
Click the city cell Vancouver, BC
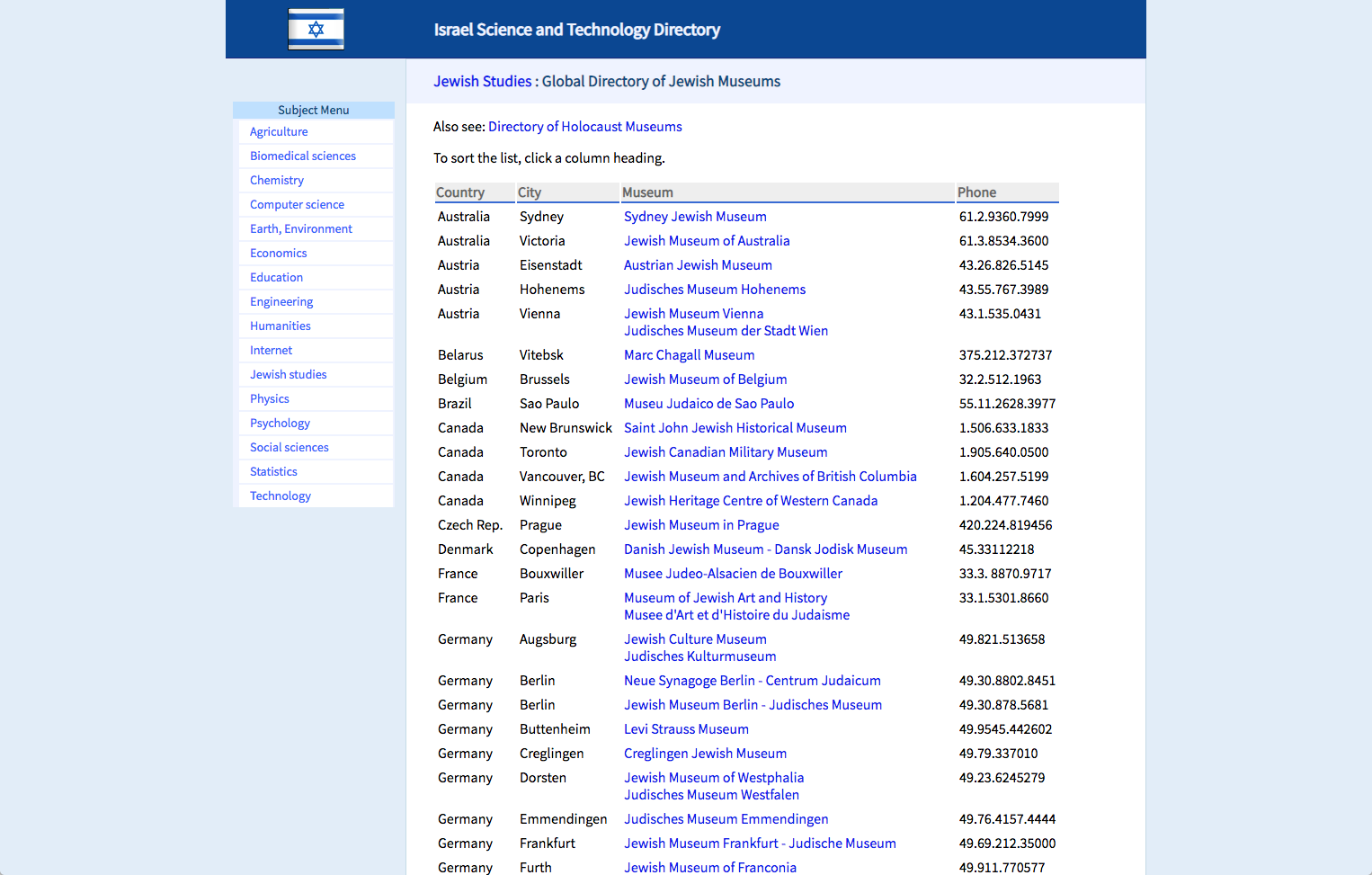coord(562,477)
